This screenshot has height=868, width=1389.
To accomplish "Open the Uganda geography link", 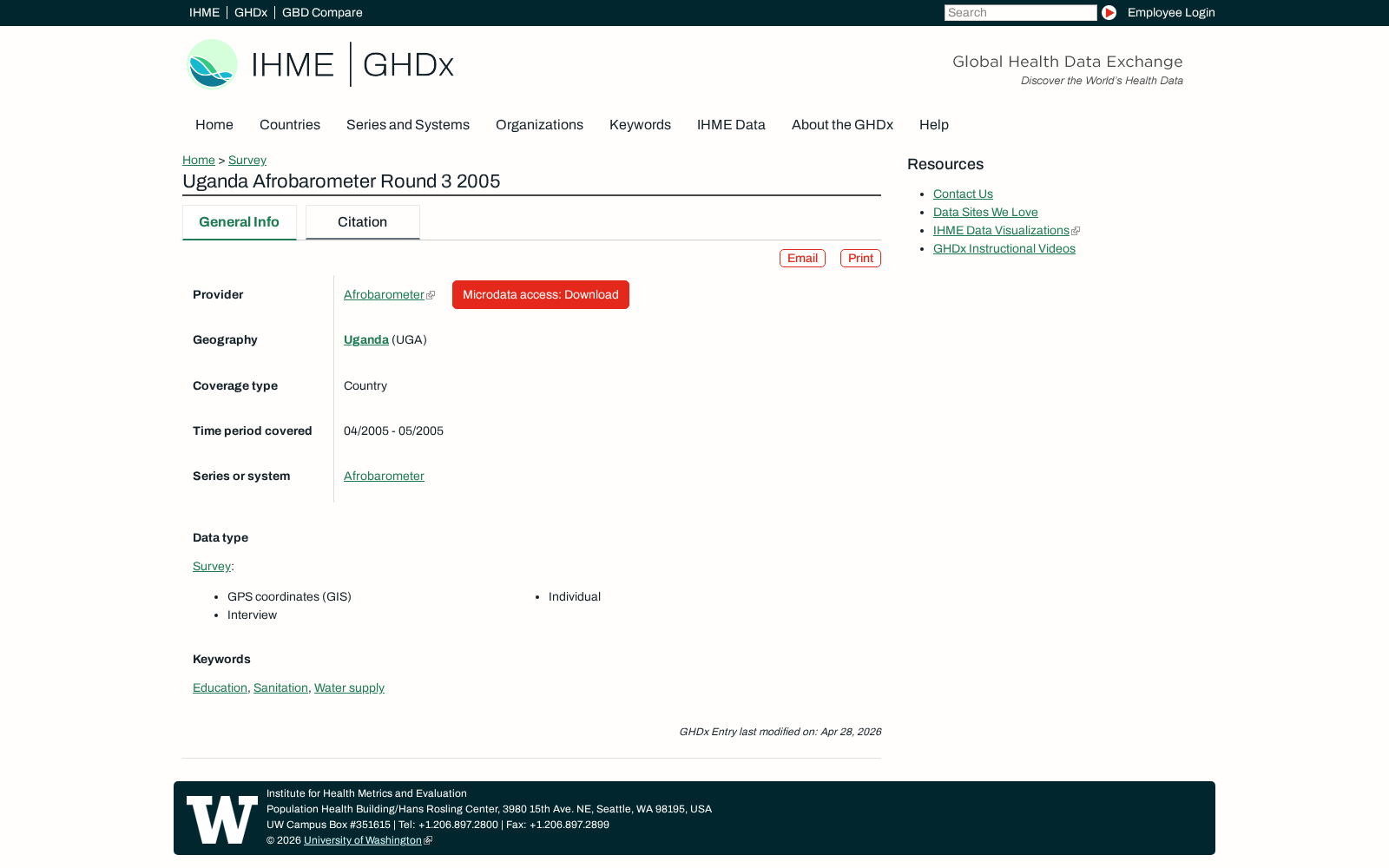I will click(x=366, y=339).
